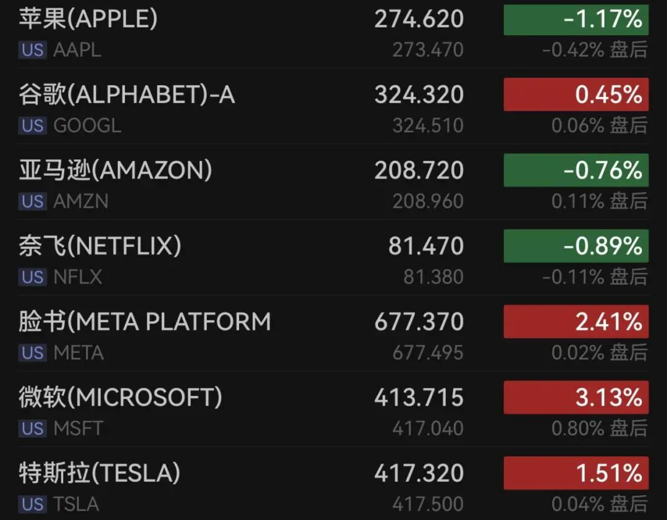Select the US badge next to NFLX
Image resolution: width=667 pixels, height=520 pixels.
click(x=32, y=277)
